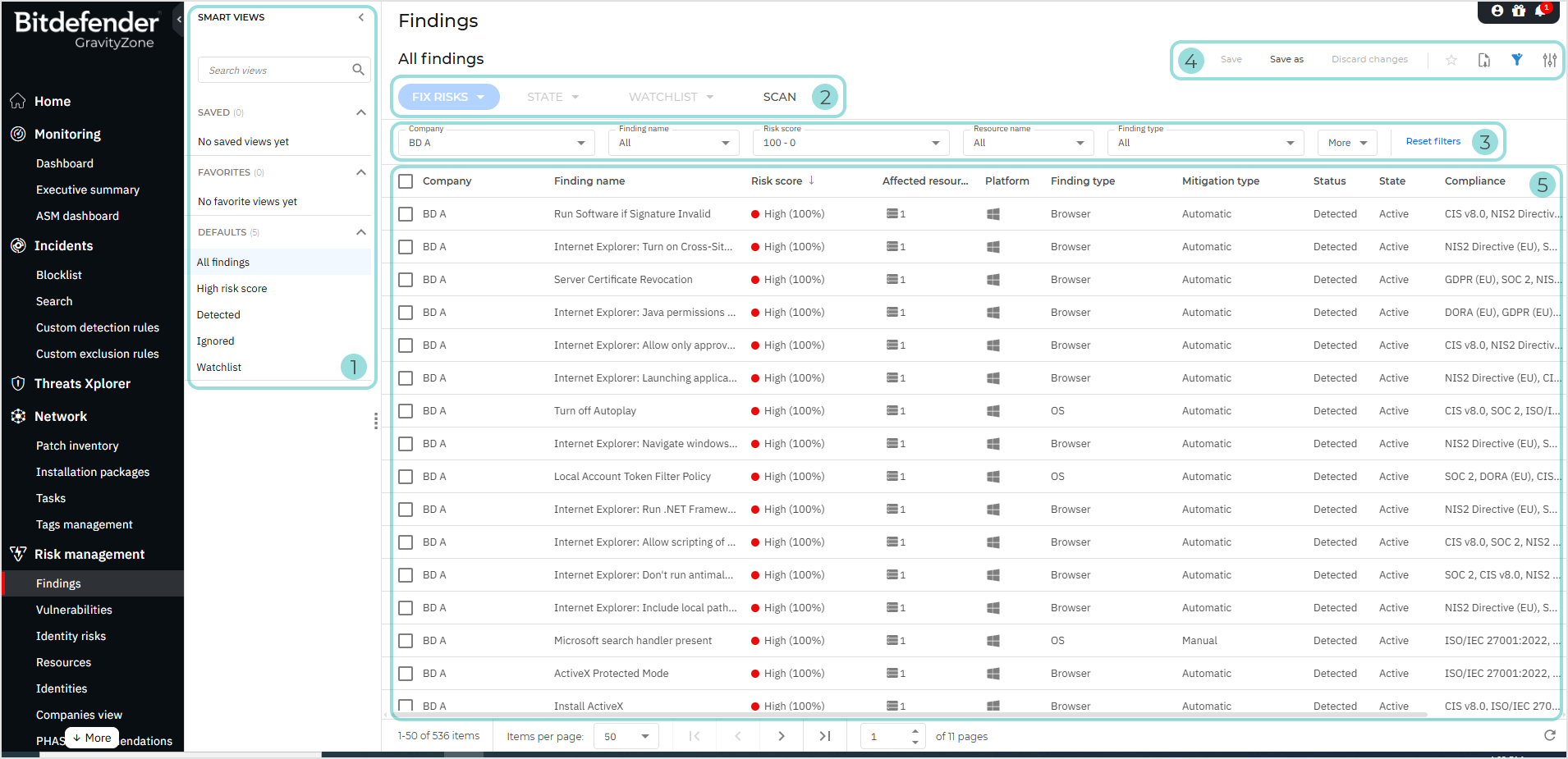Click the Reset filters link
Screen dimensions: 1568x759
pyautogui.click(x=1433, y=141)
